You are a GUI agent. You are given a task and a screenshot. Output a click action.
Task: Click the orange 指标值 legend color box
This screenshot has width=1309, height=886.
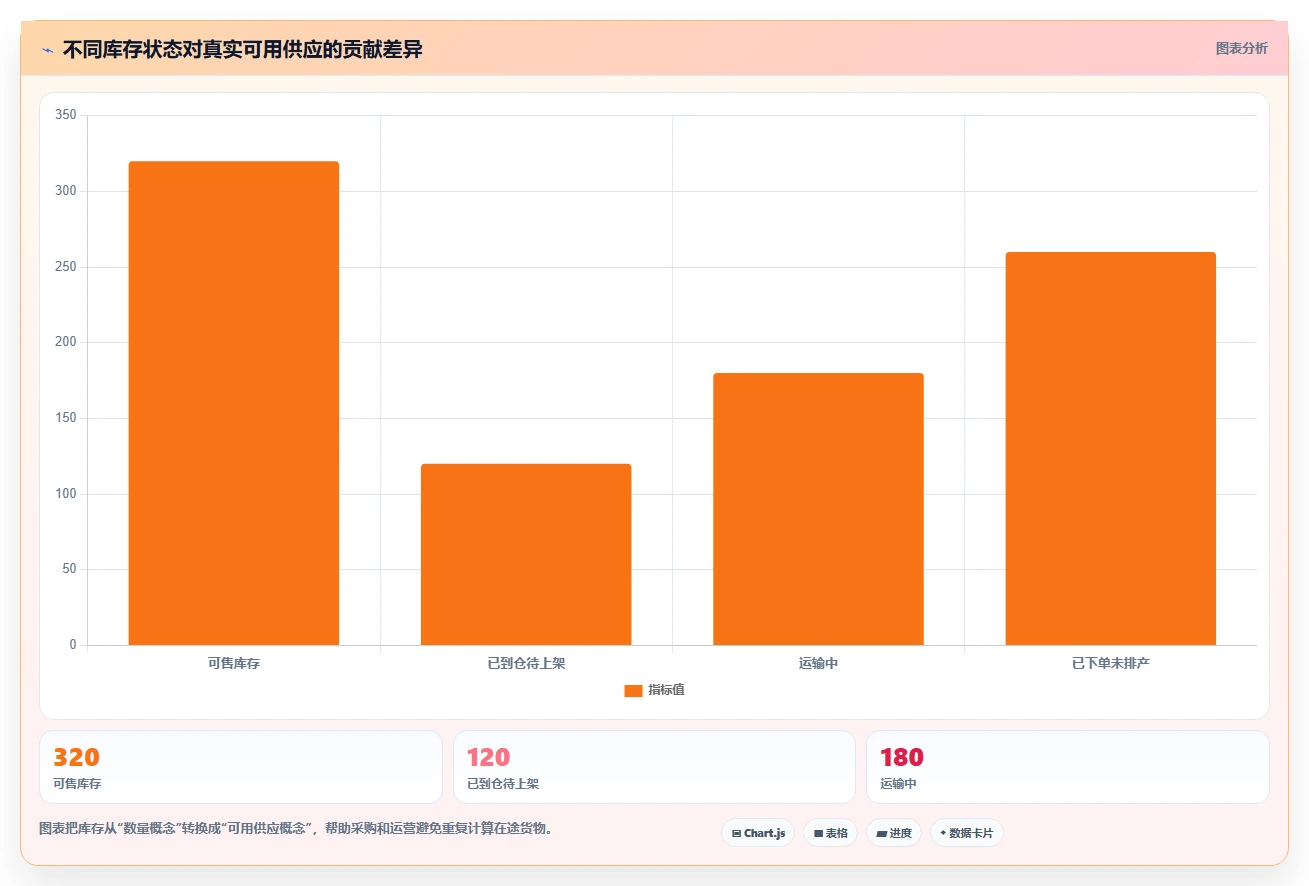633,691
